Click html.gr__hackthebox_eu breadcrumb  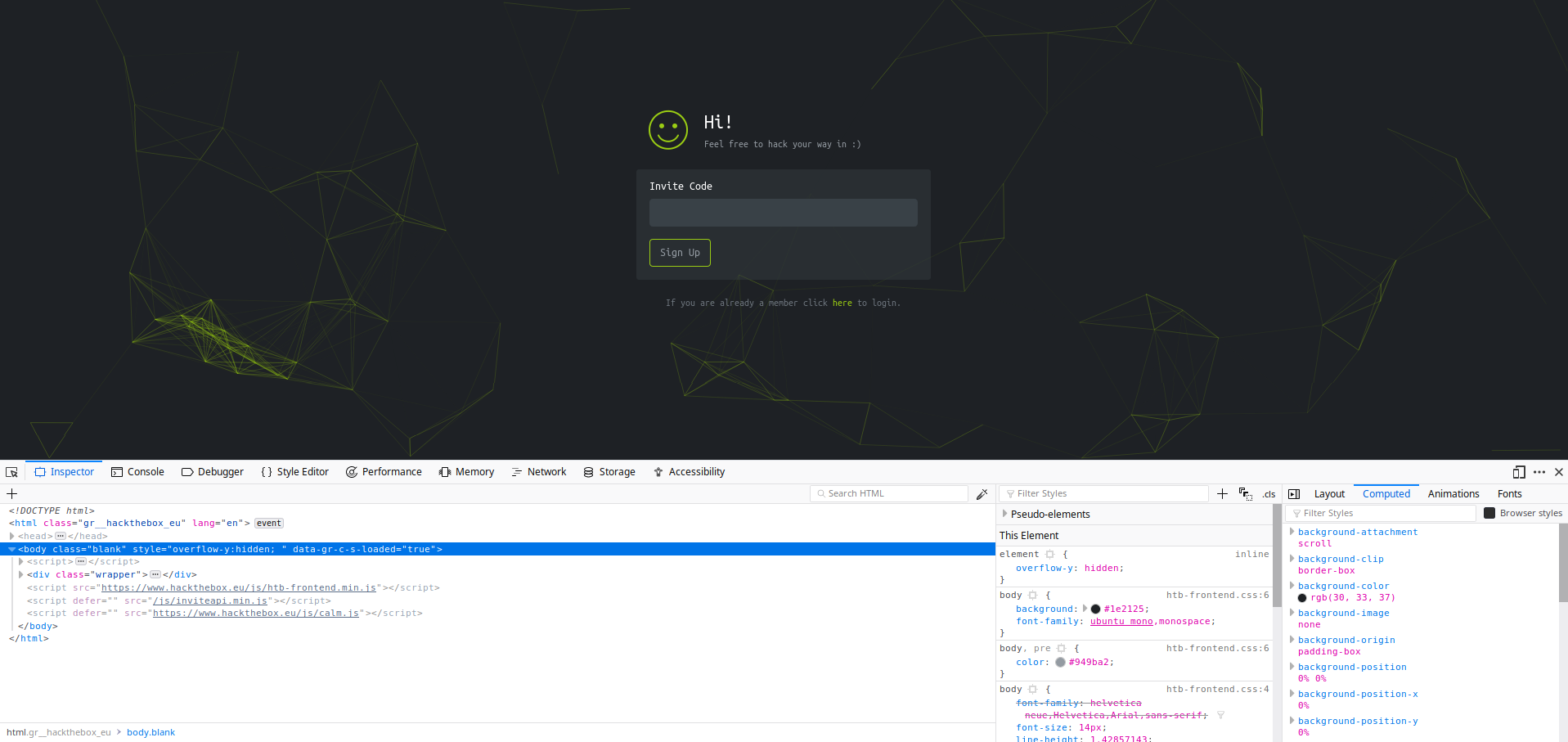pyautogui.click(x=59, y=733)
